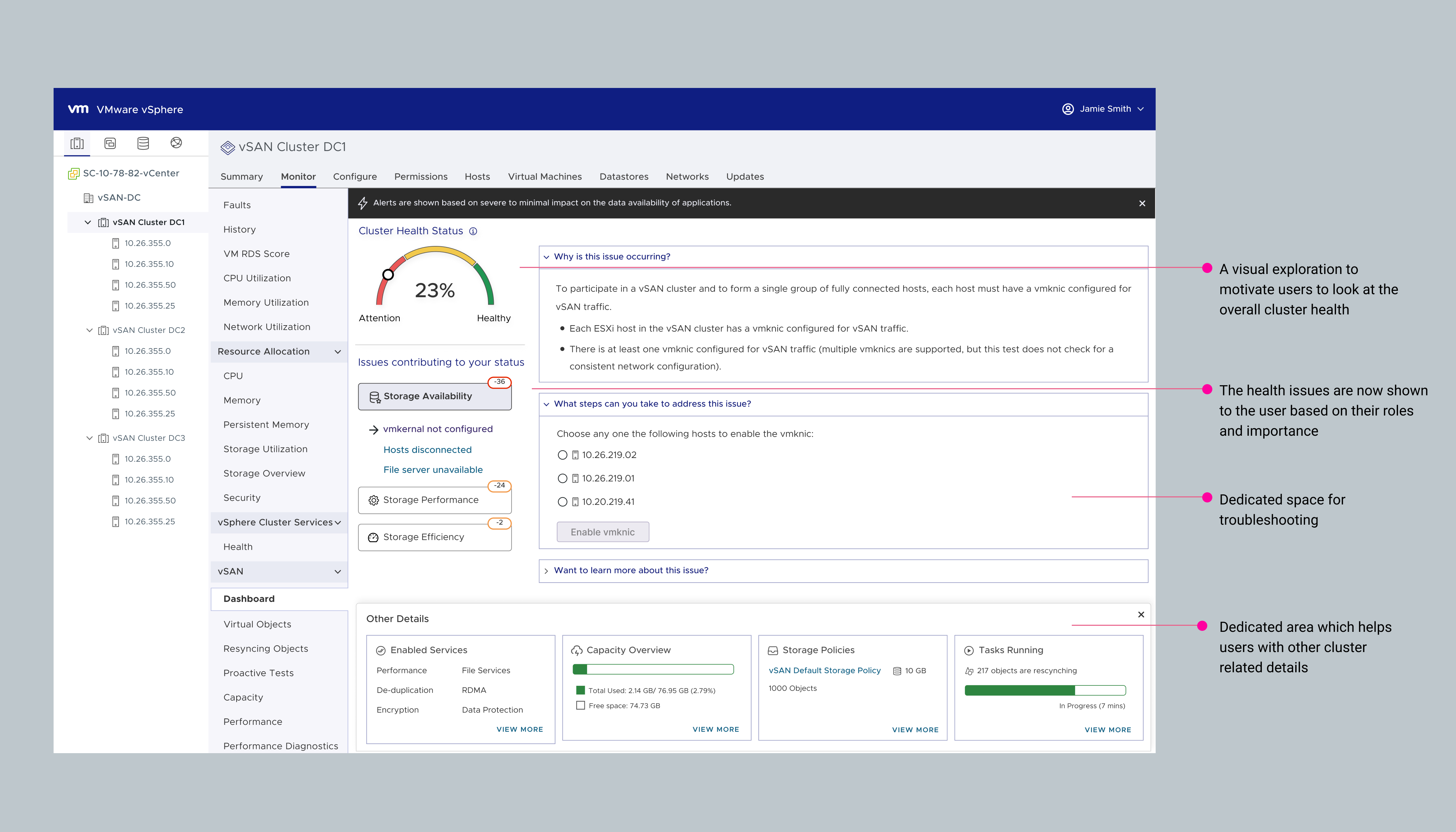Image resolution: width=1456 pixels, height=832 pixels.
Task: Select host 10.26.219.02 radio button
Action: click(562, 456)
